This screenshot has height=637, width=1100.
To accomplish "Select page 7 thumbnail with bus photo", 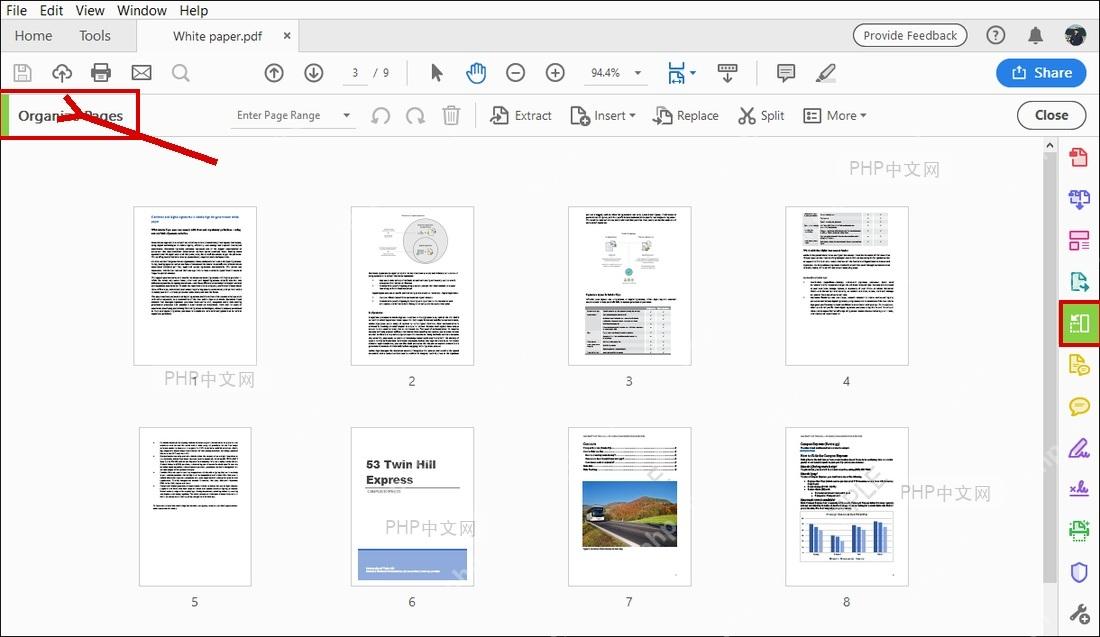I will point(629,507).
